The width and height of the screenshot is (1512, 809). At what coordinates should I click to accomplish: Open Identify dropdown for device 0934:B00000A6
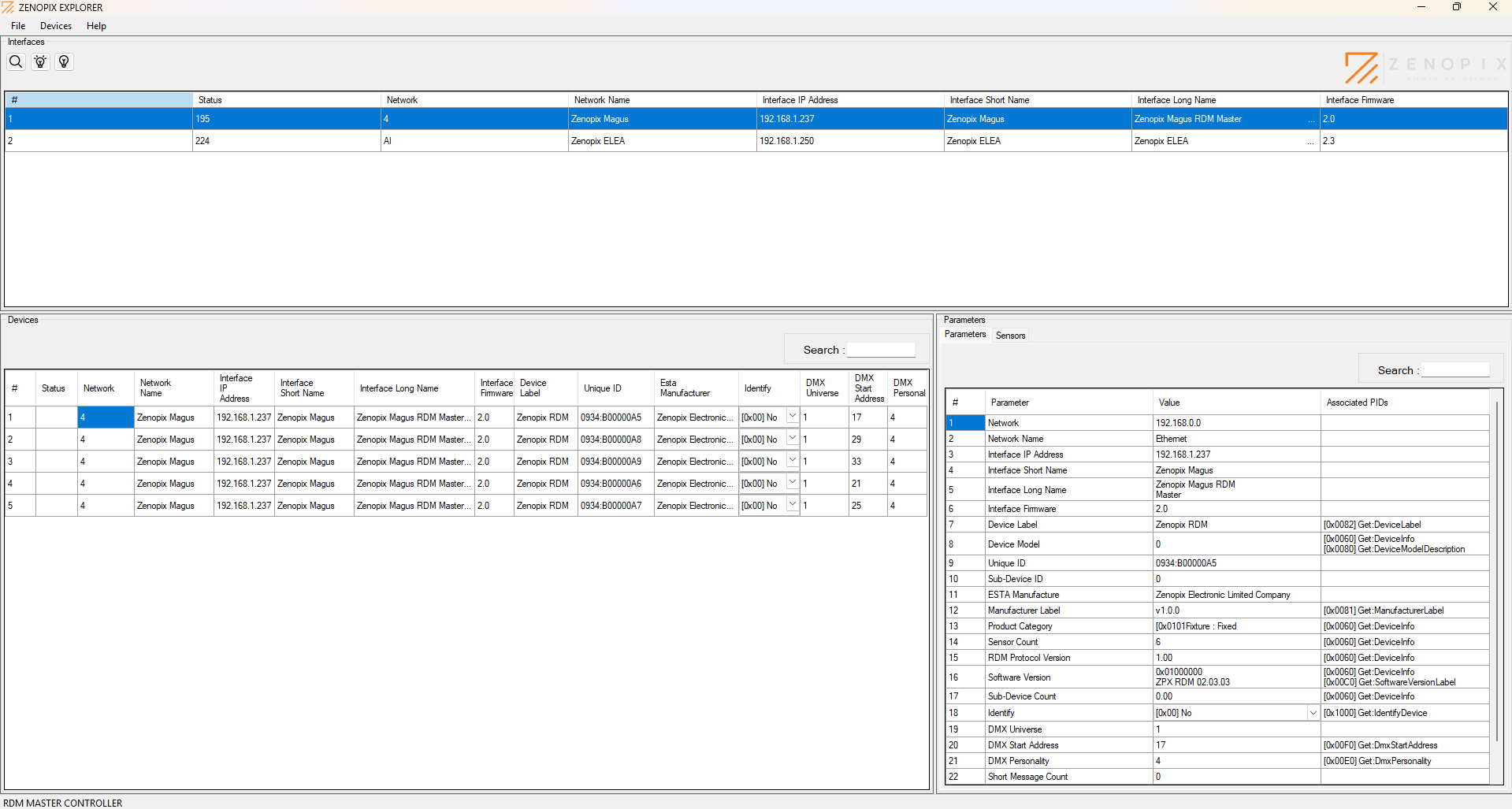793,483
